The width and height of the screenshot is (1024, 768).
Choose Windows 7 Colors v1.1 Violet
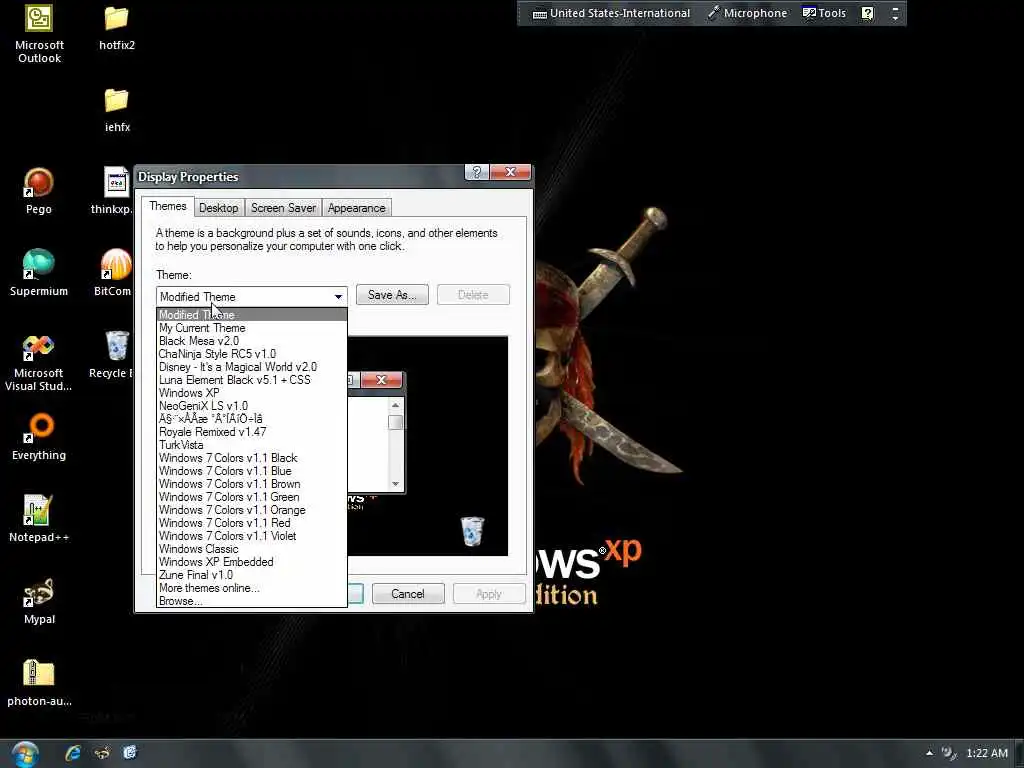coord(252,536)
